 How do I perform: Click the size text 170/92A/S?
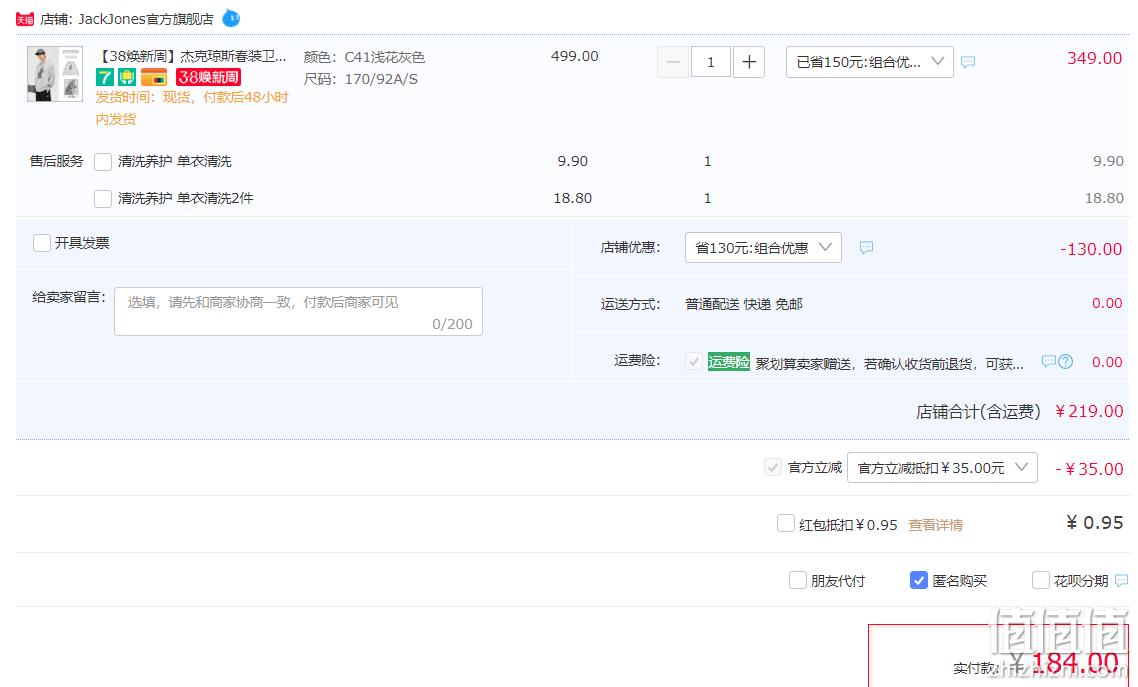(381, 79)
